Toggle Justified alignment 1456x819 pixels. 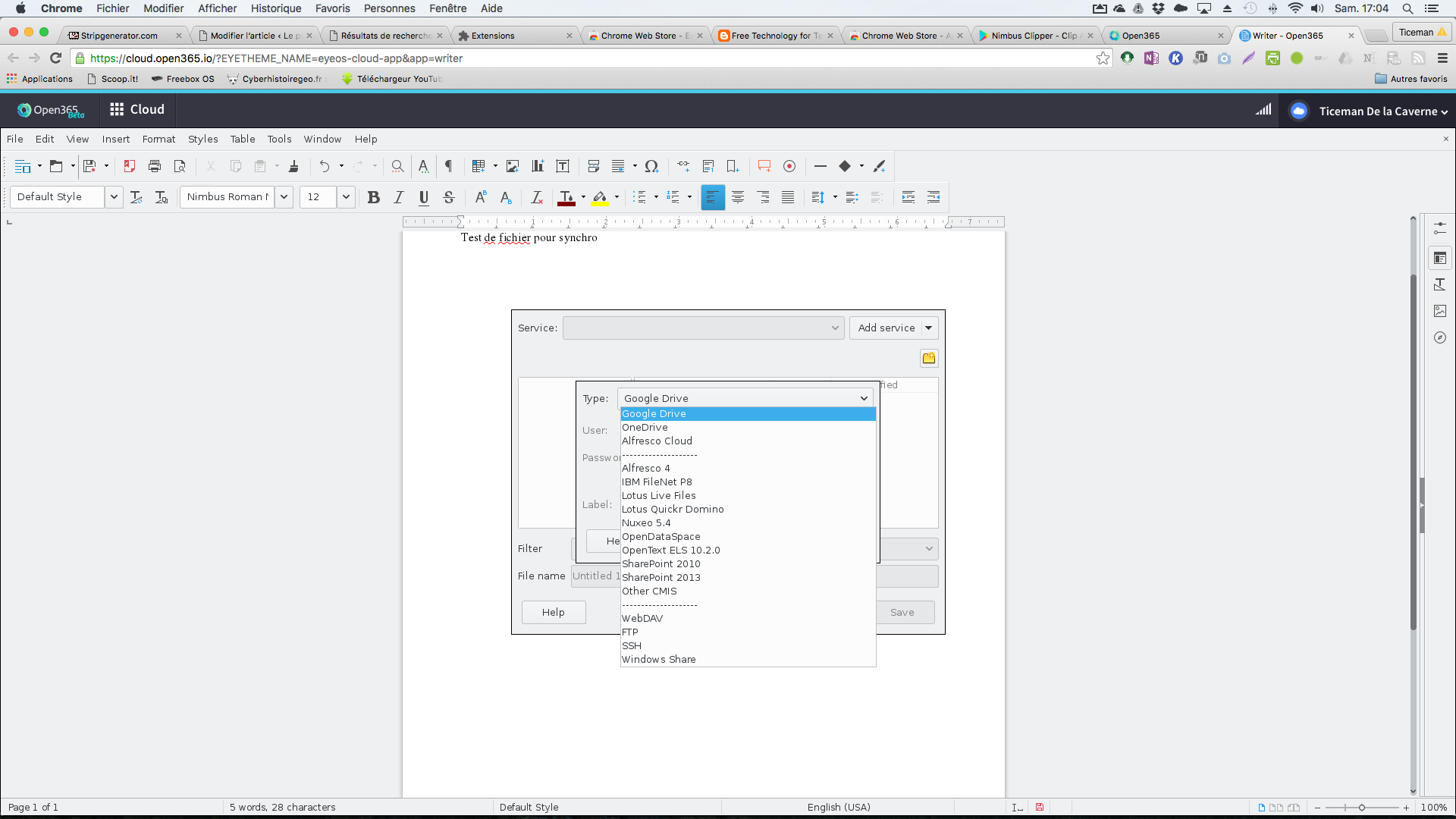(x=788, y=197)
